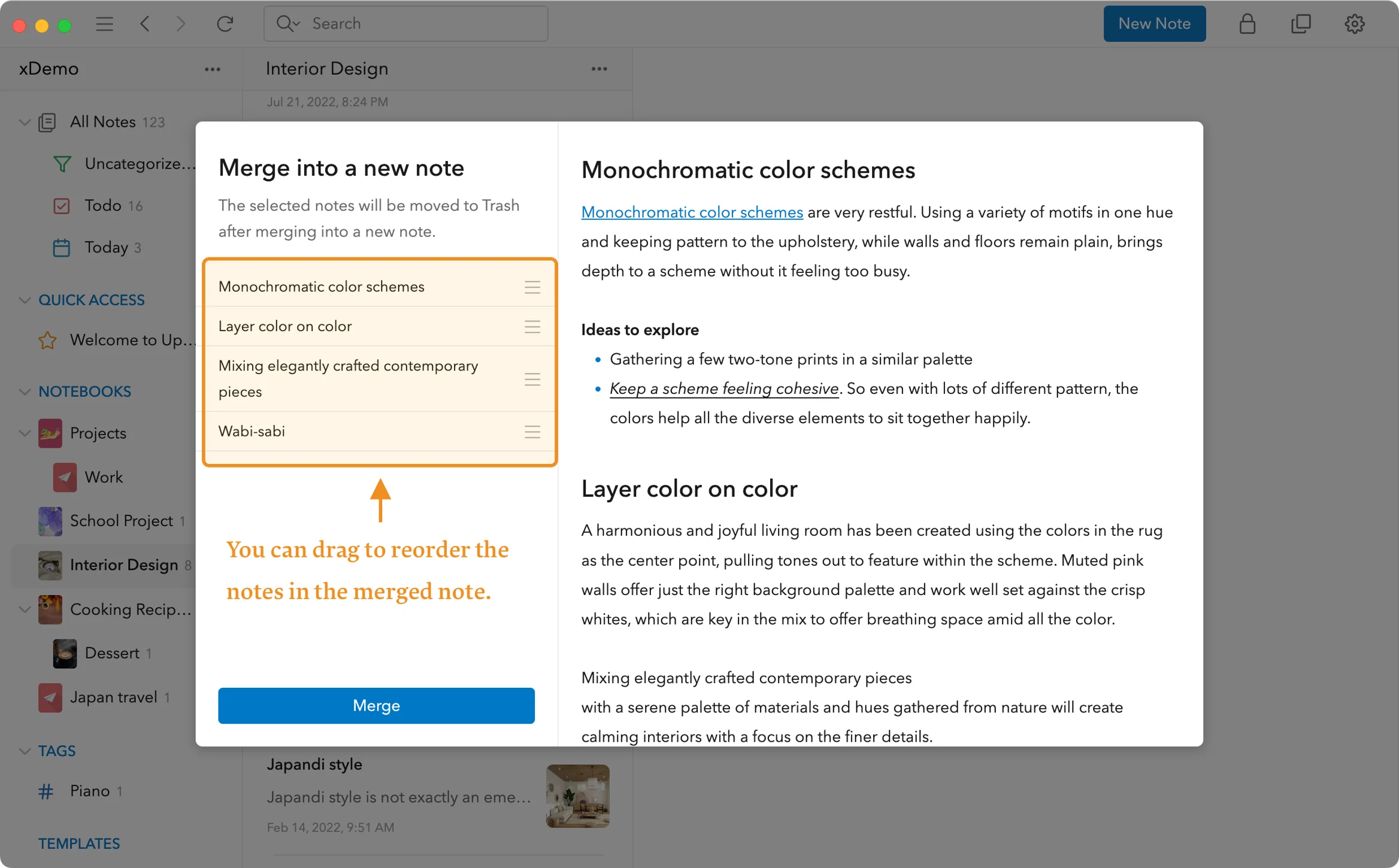The width and height of the screenshot is (1399, 868).
Task: Collapse the TAGS section
Action: tap(25, 751)
